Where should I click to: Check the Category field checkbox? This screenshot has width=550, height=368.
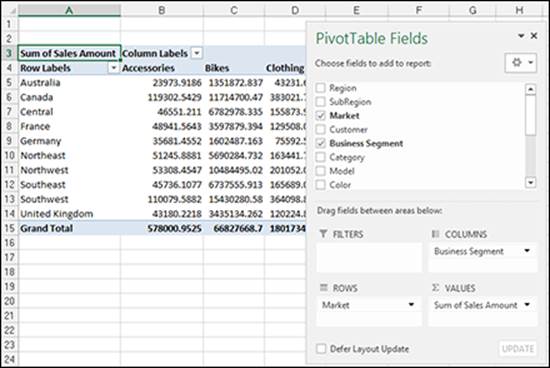(x=321, y=157)
